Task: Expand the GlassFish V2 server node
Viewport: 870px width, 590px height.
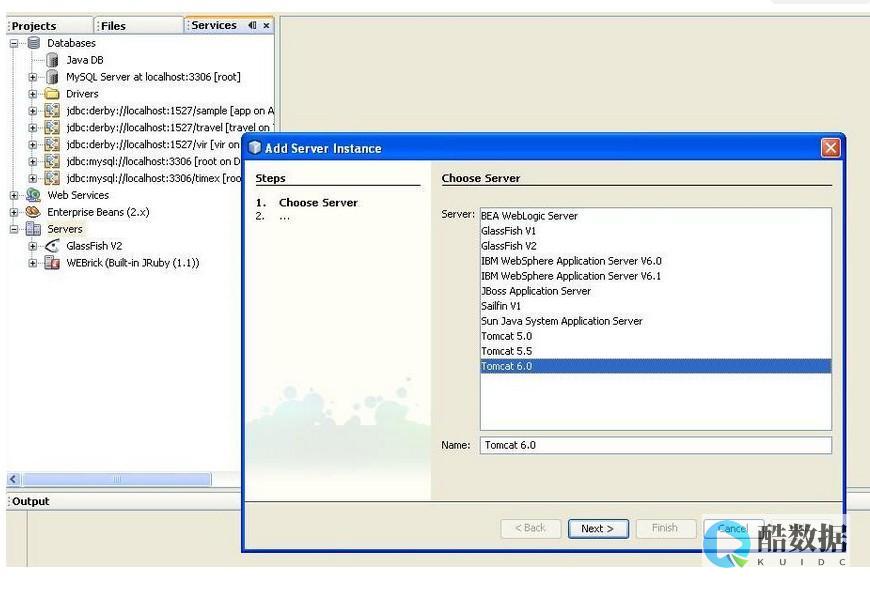Action: click(33, 246)
